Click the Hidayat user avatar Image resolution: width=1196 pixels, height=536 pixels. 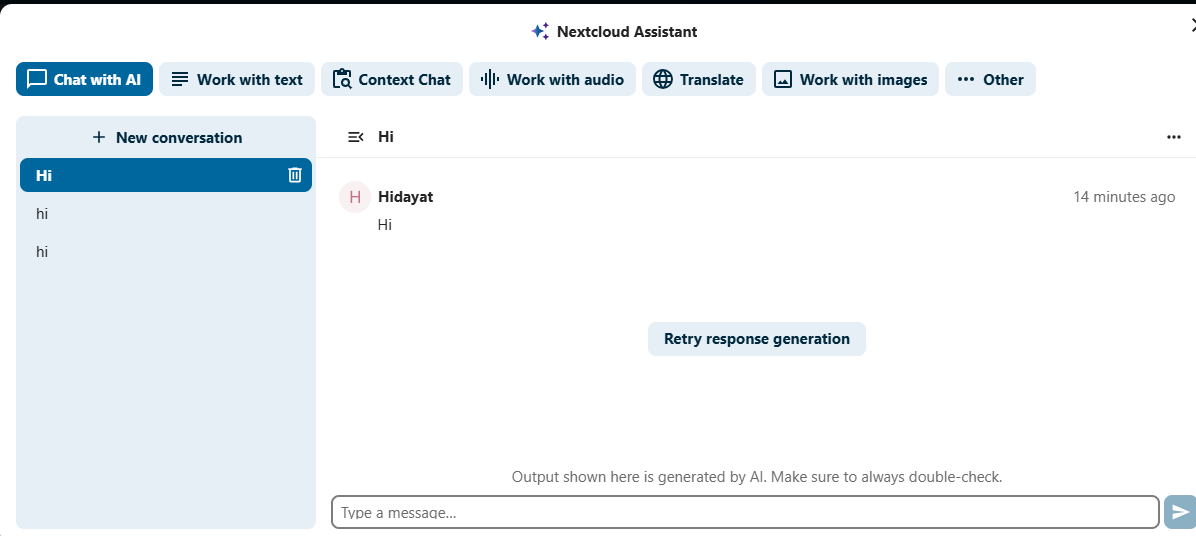click(x=355, y=197)
